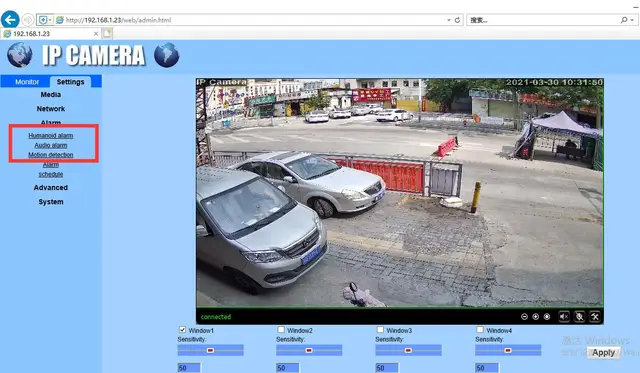
Task: Adjust the Window2 sensitivity slider
Action: coord(309,350)
